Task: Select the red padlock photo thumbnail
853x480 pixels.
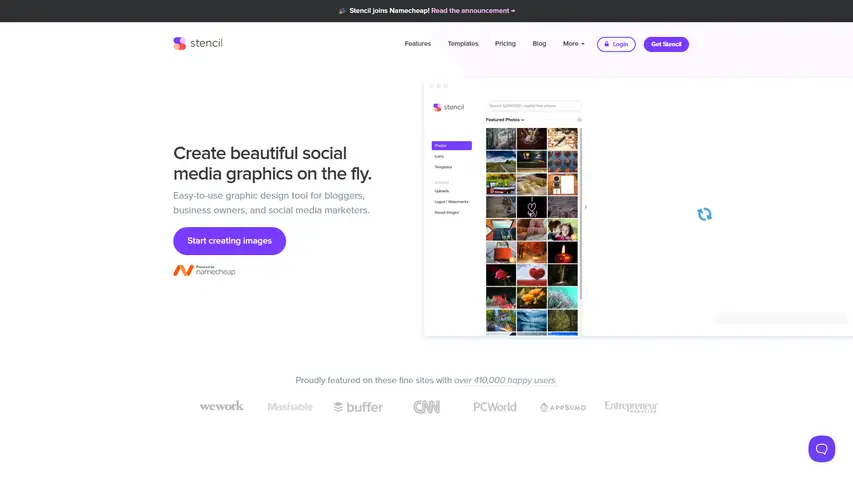Action: [x=500, y=253]
